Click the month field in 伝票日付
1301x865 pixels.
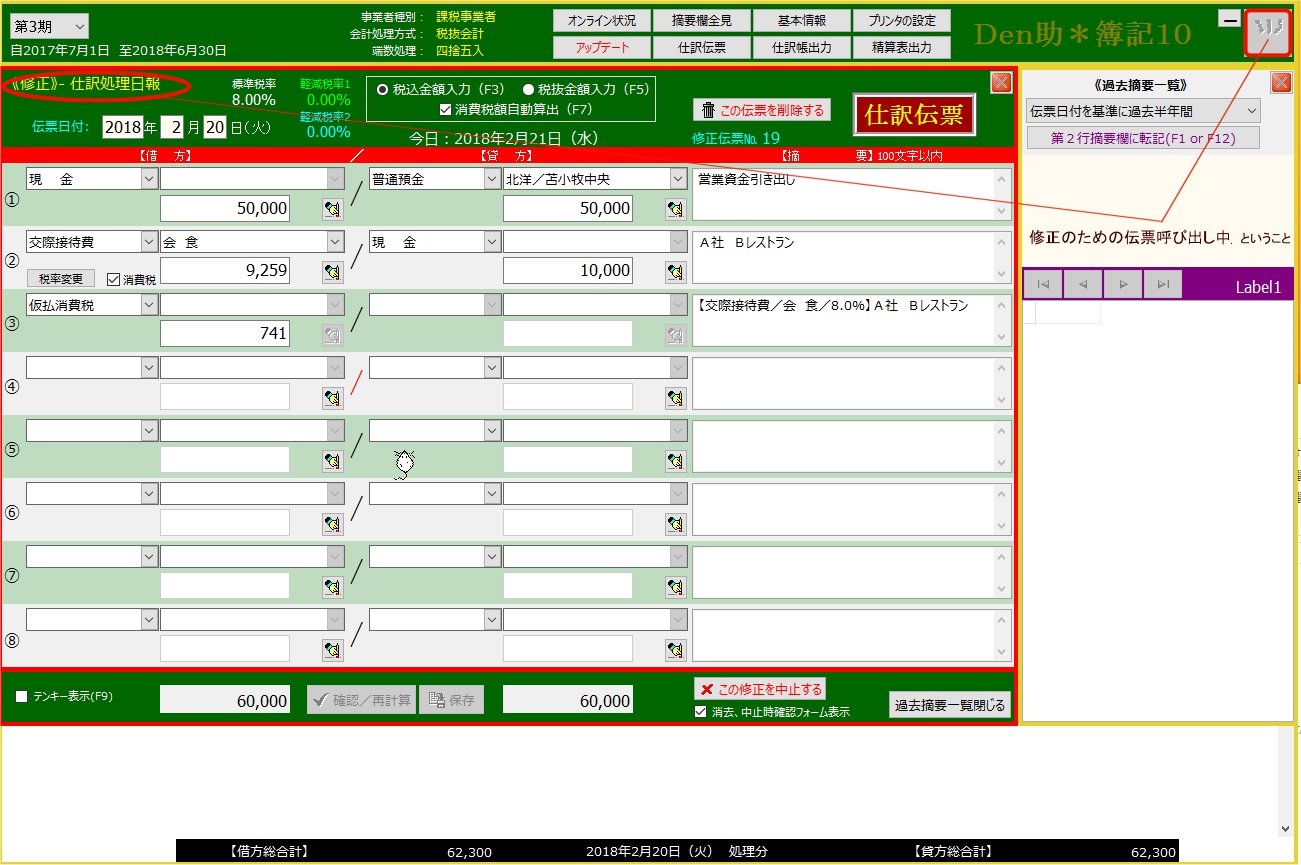177,127
